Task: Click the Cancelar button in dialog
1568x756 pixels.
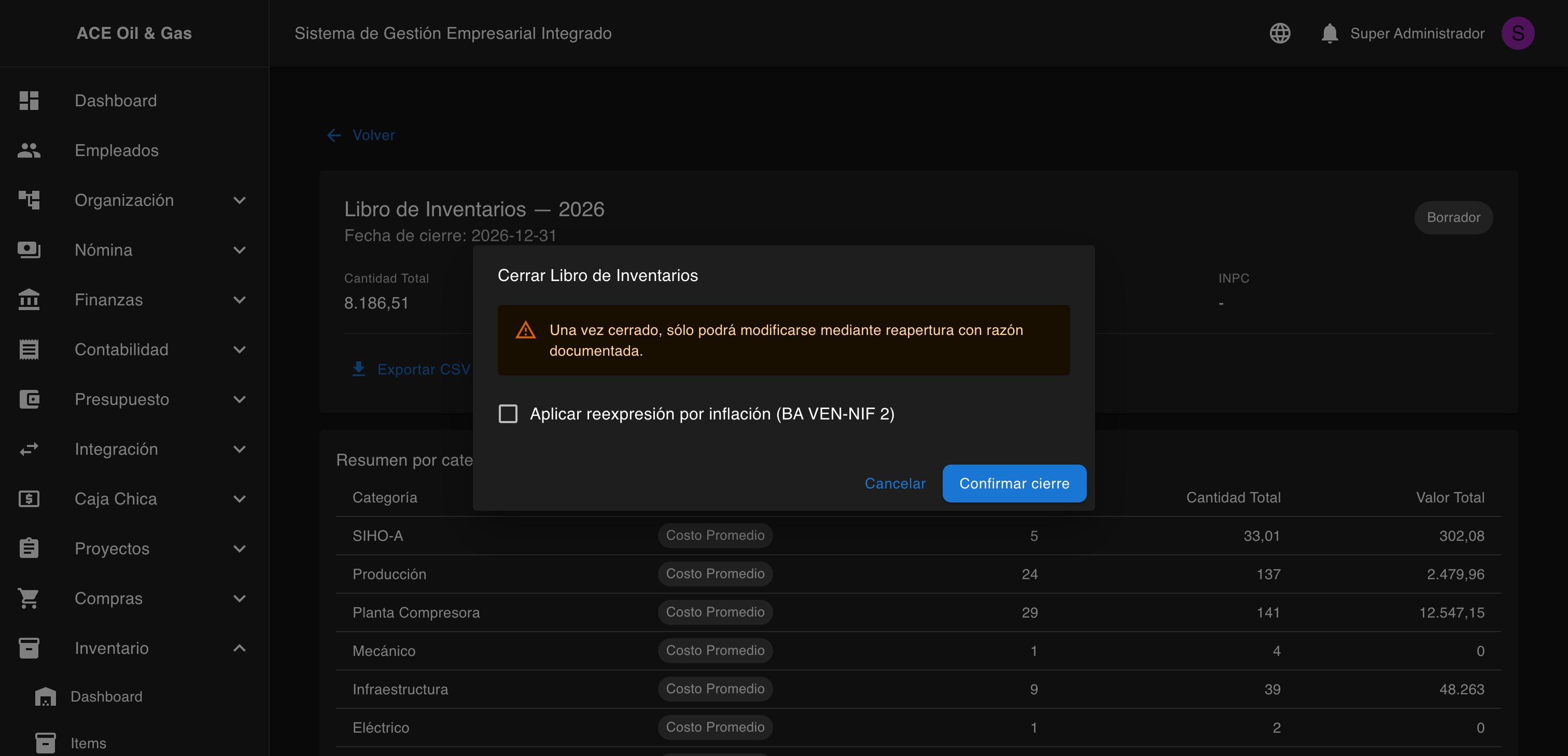Action: point(895,483)
